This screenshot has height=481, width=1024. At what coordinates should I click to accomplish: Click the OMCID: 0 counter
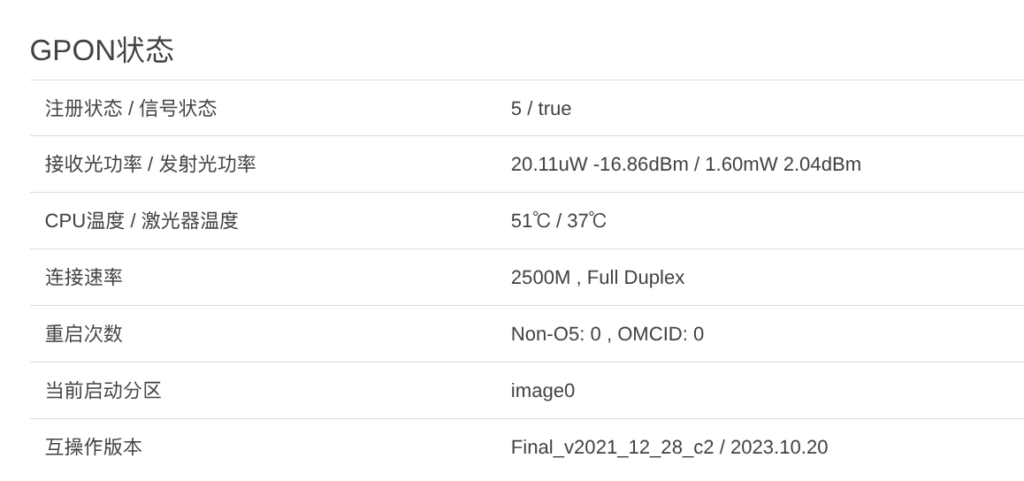pyautogui.click(x=660, y=334)
